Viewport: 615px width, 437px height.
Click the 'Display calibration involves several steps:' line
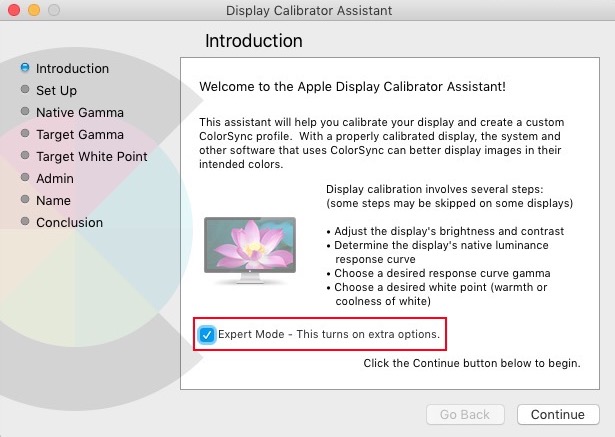[x=435, y=189]
